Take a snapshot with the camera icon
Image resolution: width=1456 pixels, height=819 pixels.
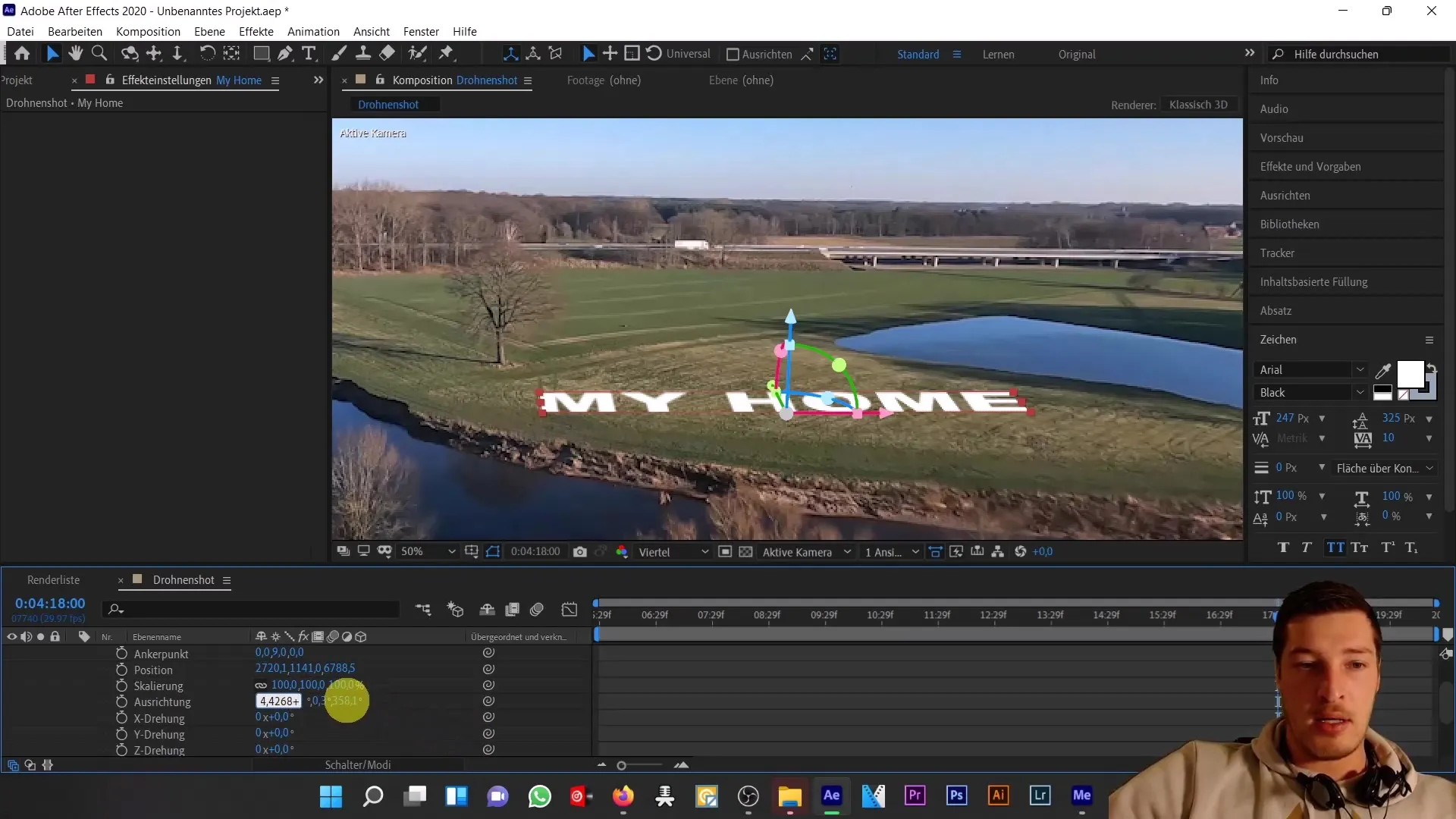coord(580,552)
